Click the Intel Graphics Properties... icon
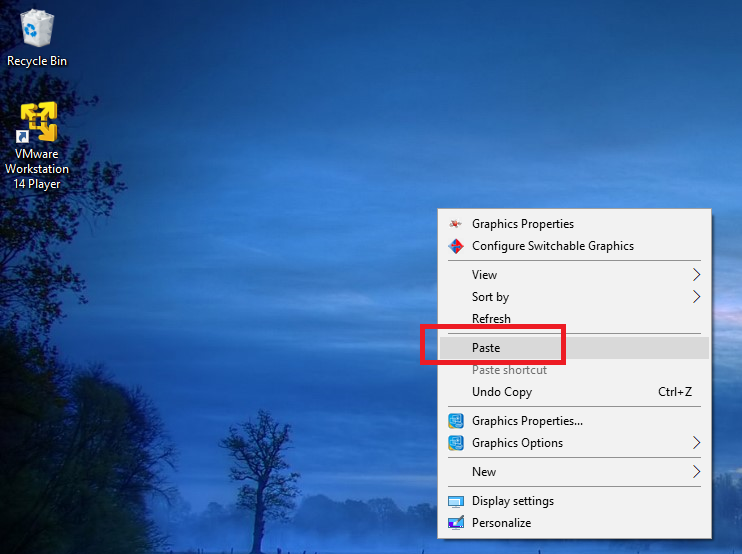 [x=456, y=421]
